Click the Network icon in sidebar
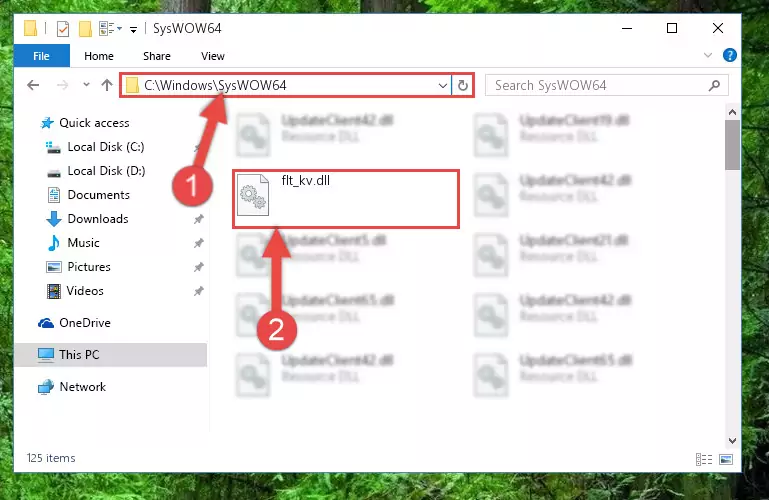769x500 pixels. (46, 387)
